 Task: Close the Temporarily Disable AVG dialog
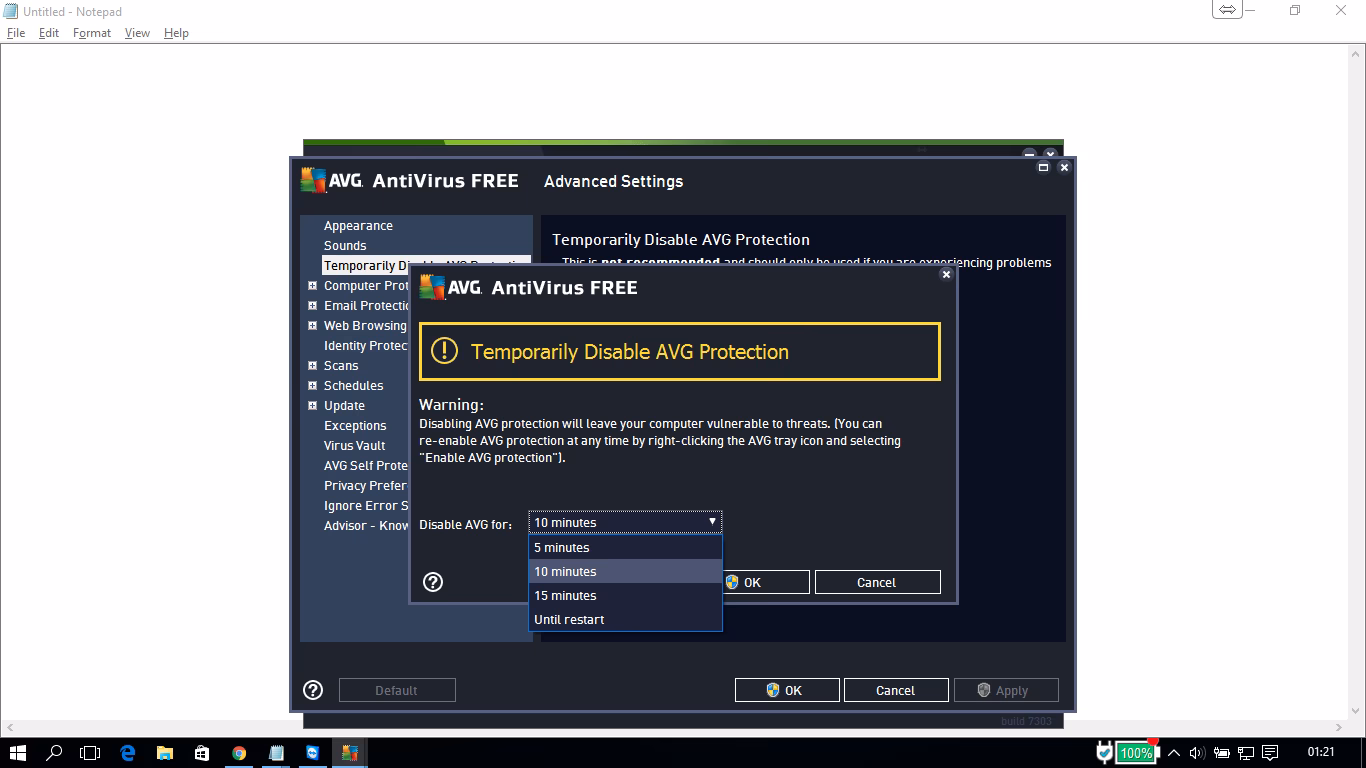coord(946,274)
